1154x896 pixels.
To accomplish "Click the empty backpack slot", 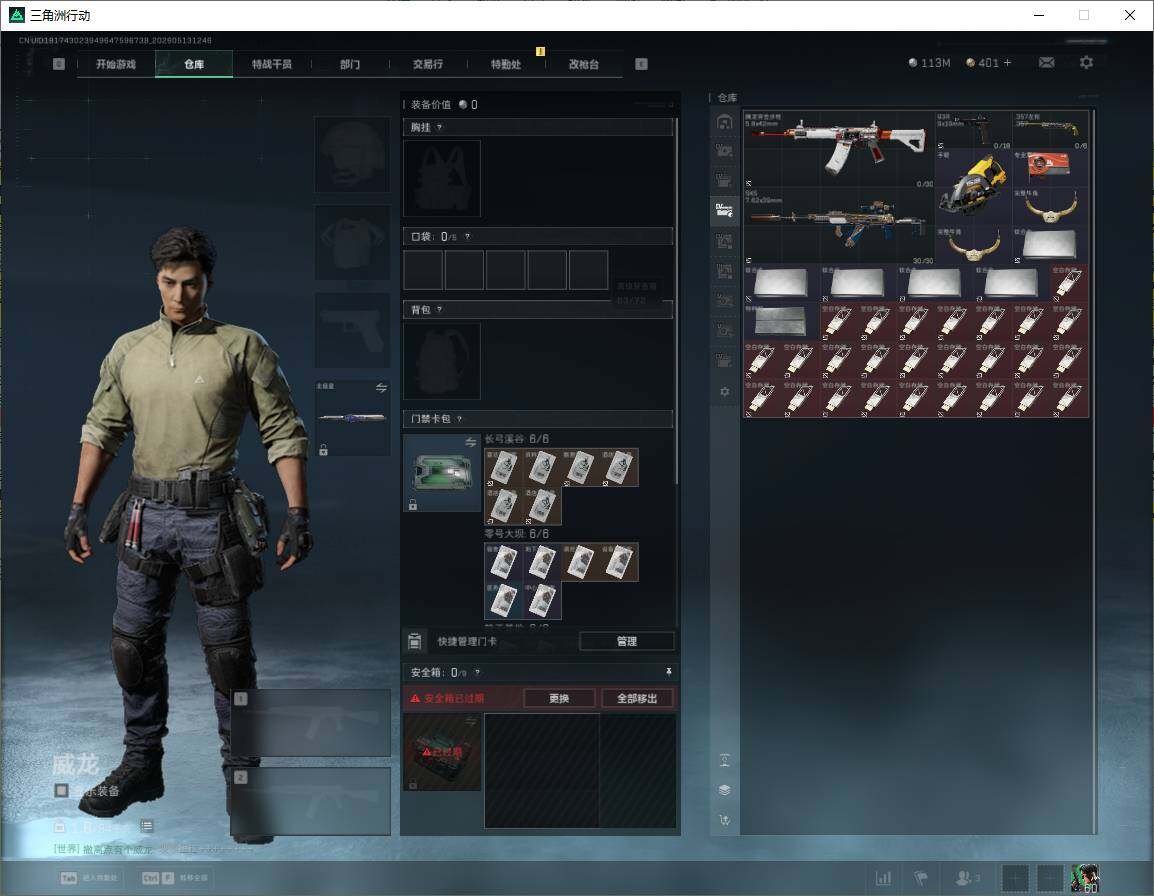I will tap(442, 361).
